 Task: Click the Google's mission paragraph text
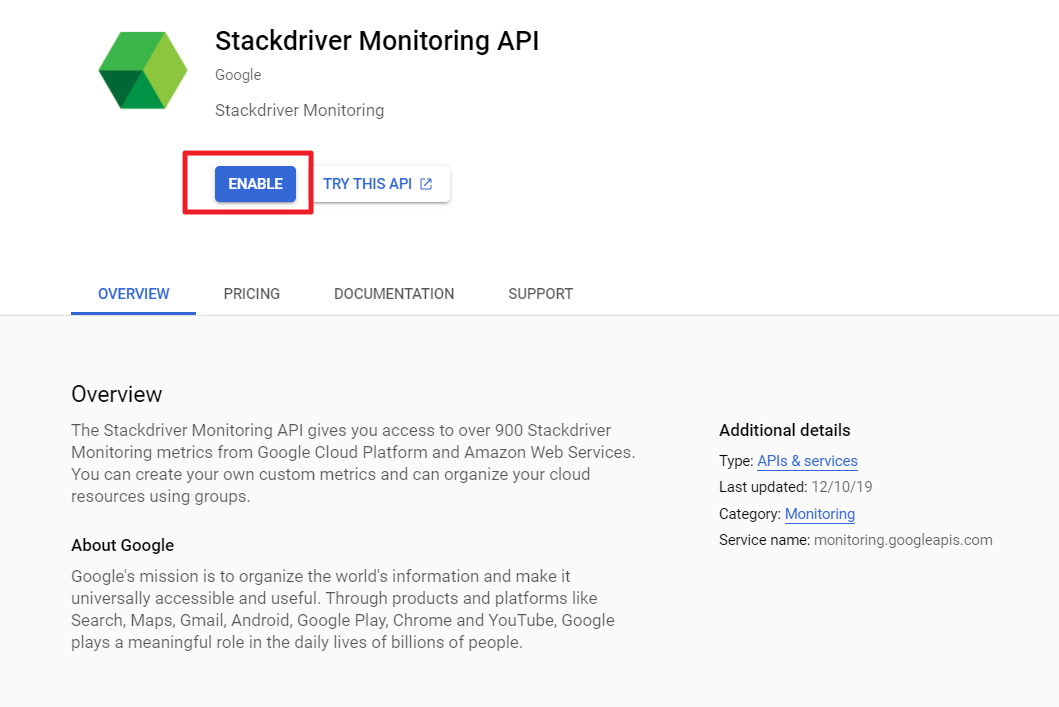click(343, 609)
